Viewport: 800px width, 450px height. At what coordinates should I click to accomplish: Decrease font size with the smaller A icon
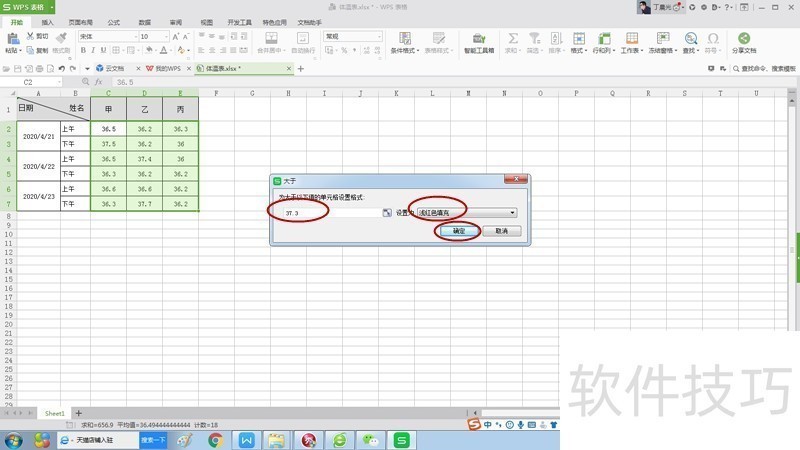186,36
